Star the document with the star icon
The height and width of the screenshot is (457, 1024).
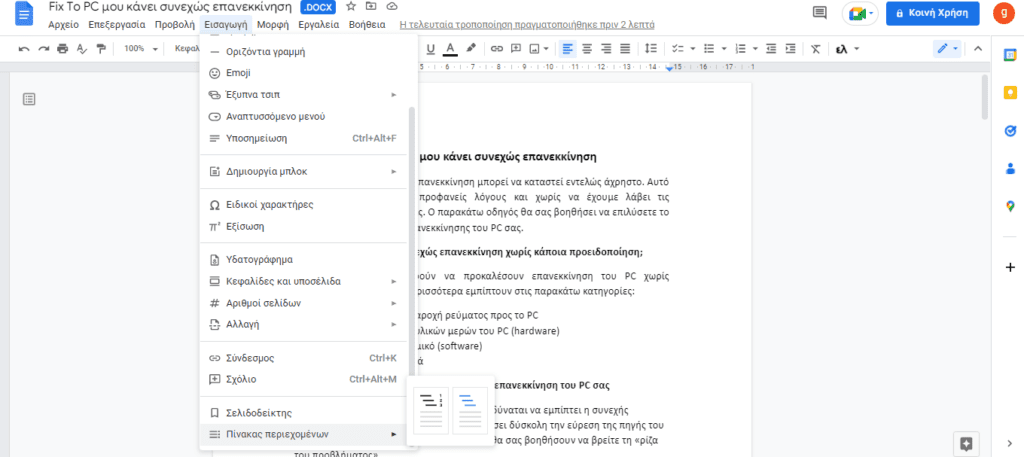pos(351,7)
